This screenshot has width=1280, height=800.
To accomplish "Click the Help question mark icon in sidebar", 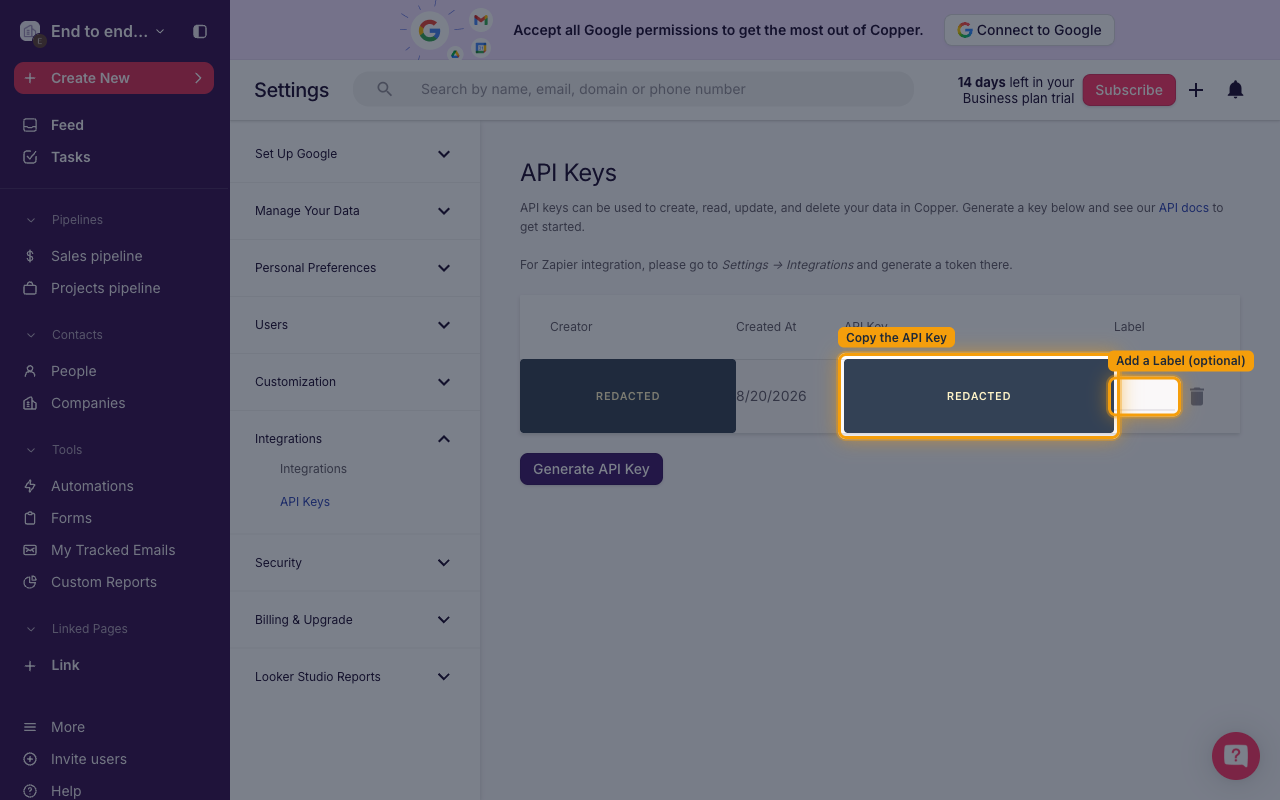I will pos(30,791).
